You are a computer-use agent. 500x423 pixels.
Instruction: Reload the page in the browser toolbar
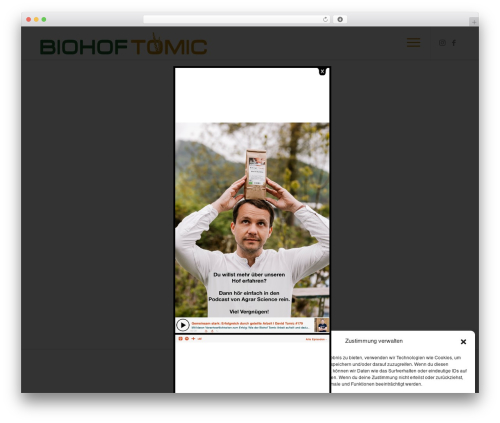(325, 19)
